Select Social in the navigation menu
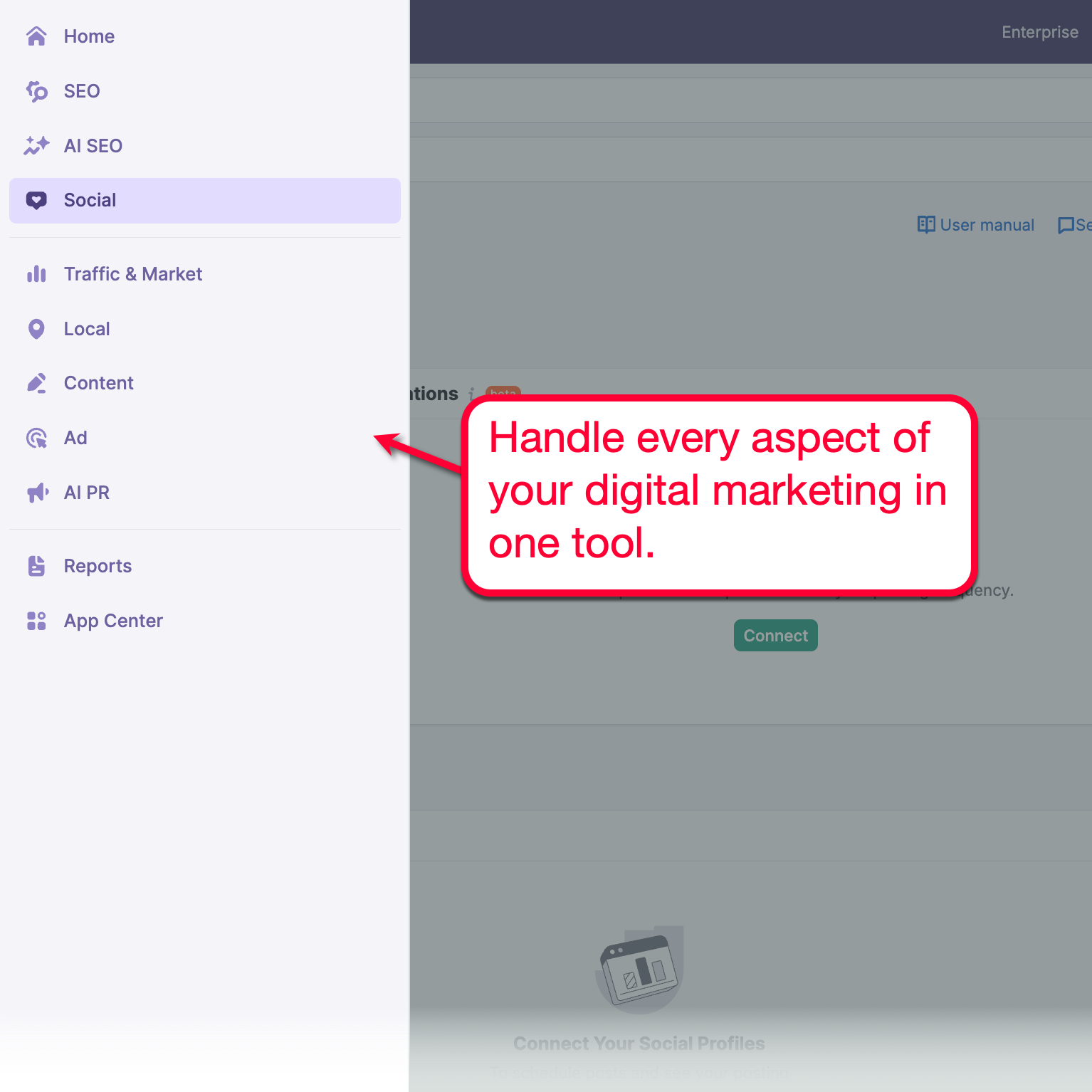 pos(90,200)
